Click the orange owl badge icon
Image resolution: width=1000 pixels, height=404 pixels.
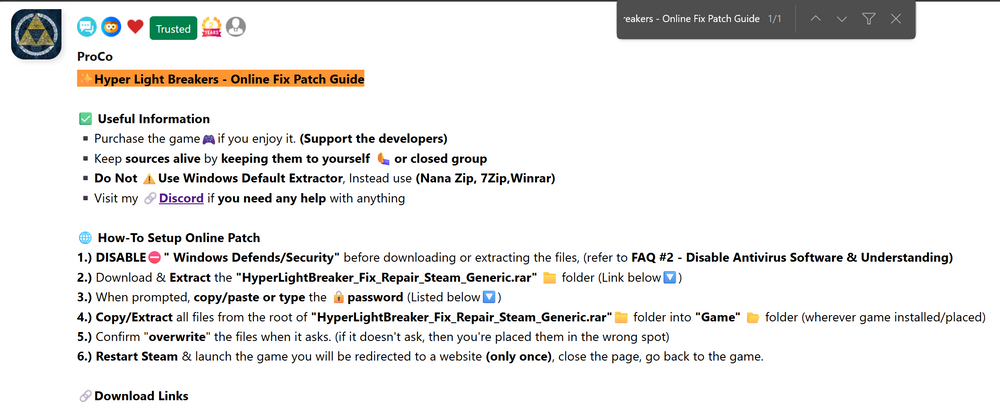(x=111, y=27)
